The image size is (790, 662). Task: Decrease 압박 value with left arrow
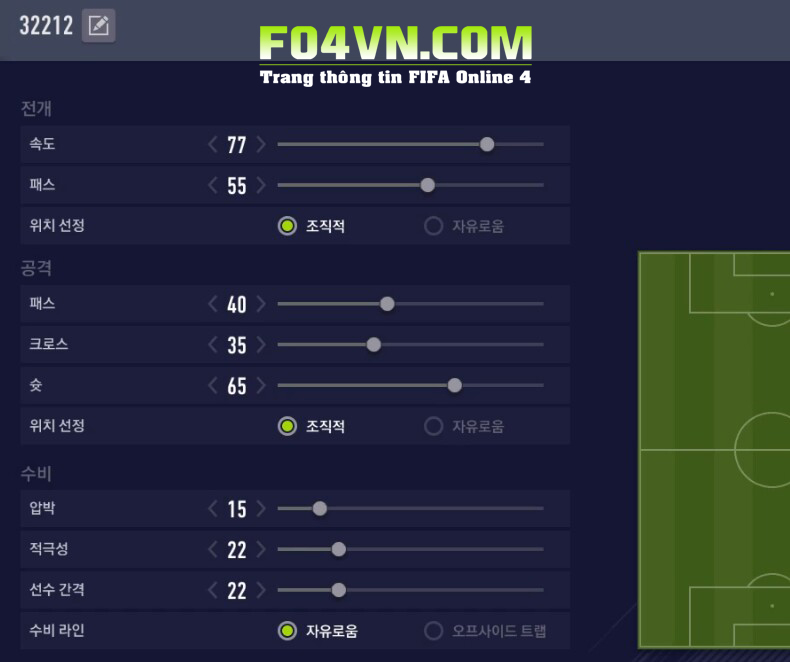coord(212,508)
